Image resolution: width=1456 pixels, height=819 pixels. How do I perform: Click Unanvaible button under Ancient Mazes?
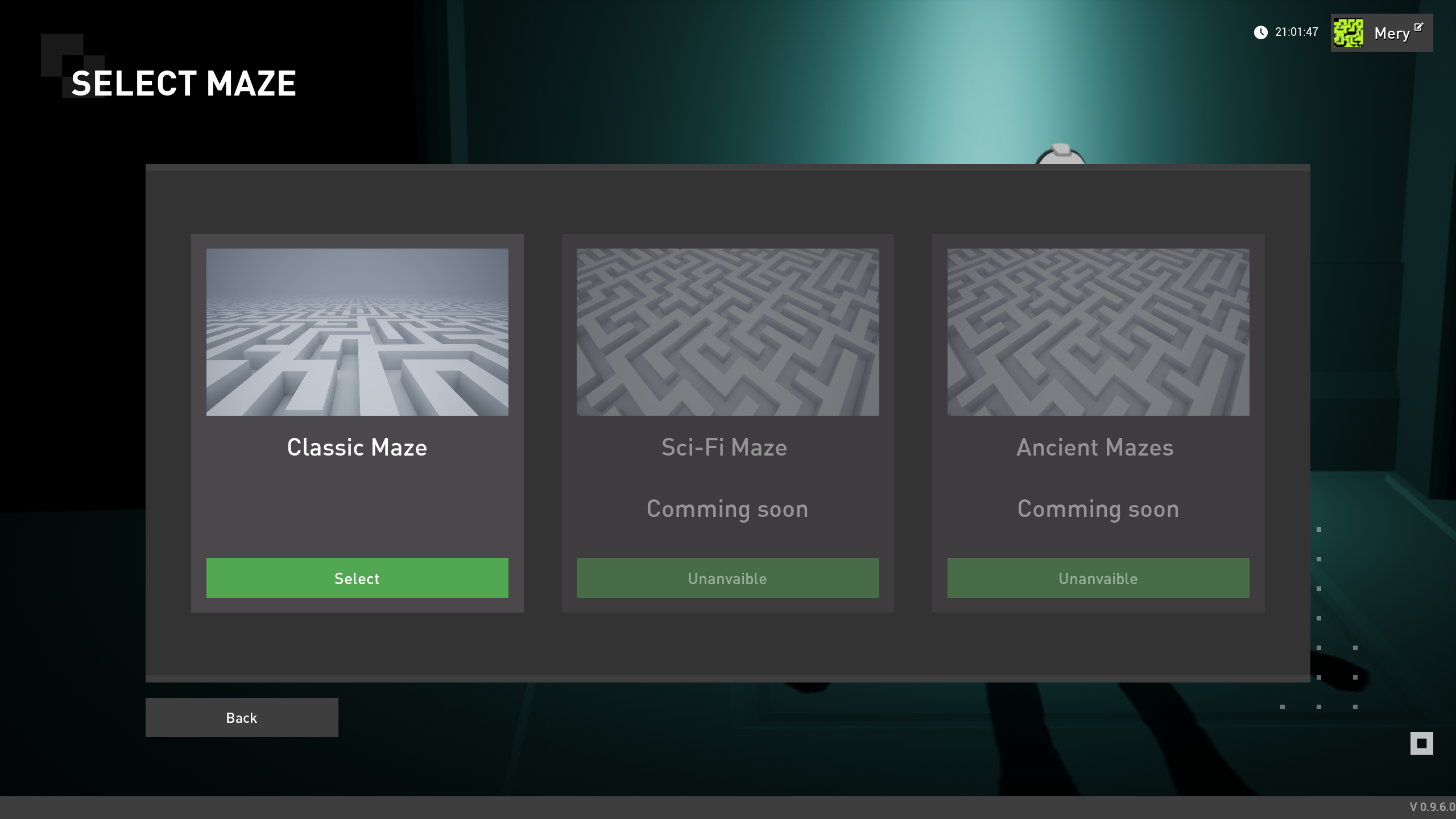(x=1098, y=578)
